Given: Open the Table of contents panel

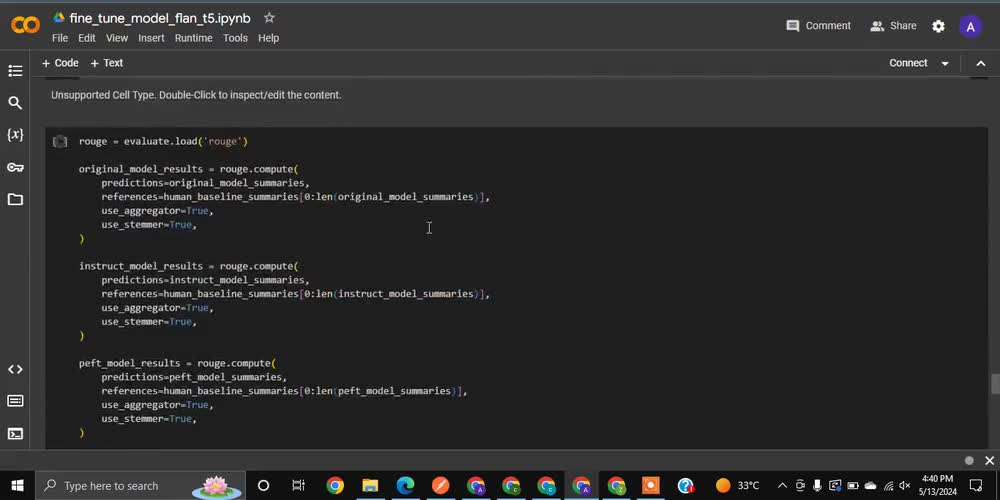Looking at the screenshot, I should point(15,71).
